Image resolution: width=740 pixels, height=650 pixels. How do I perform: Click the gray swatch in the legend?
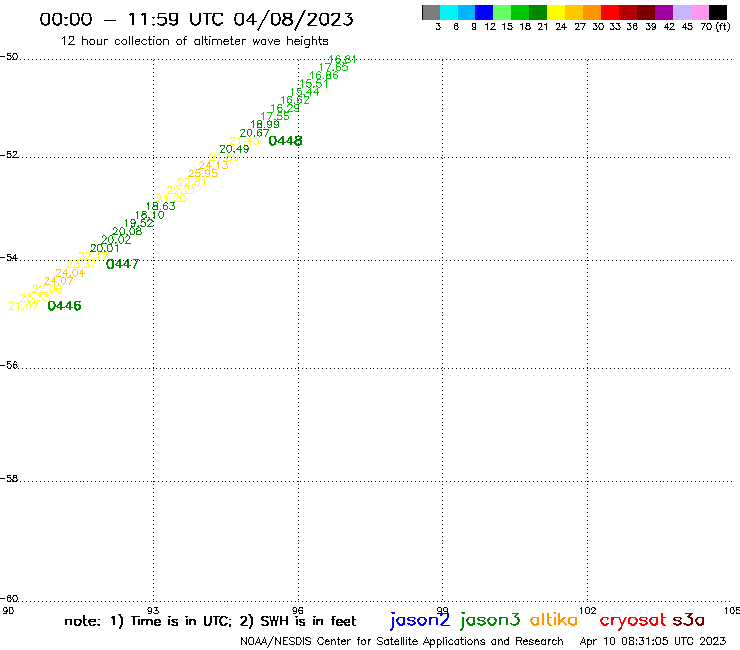pyautogui.click(x=431, y=13)
